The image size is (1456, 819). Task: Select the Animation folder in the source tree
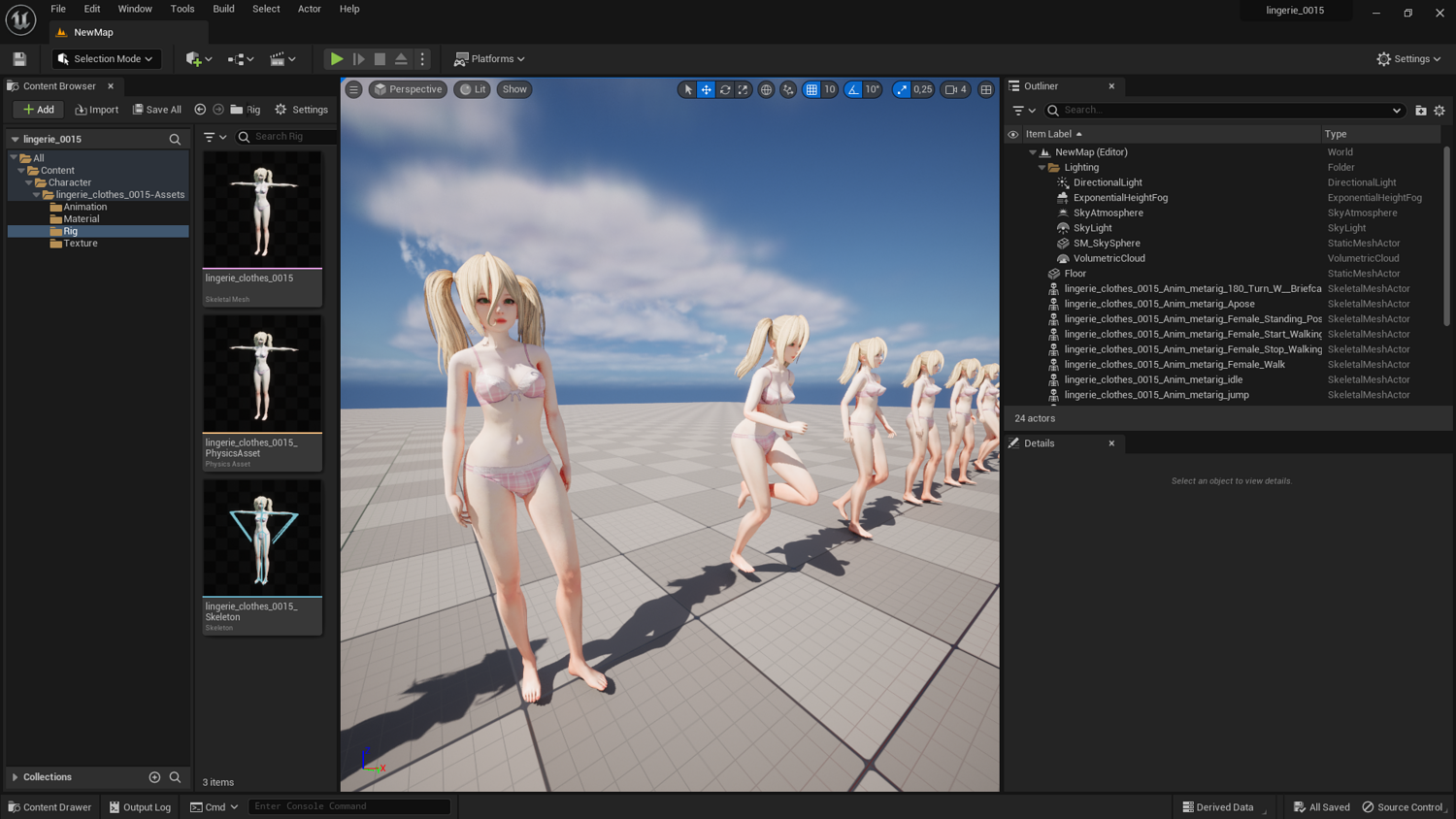85,207
